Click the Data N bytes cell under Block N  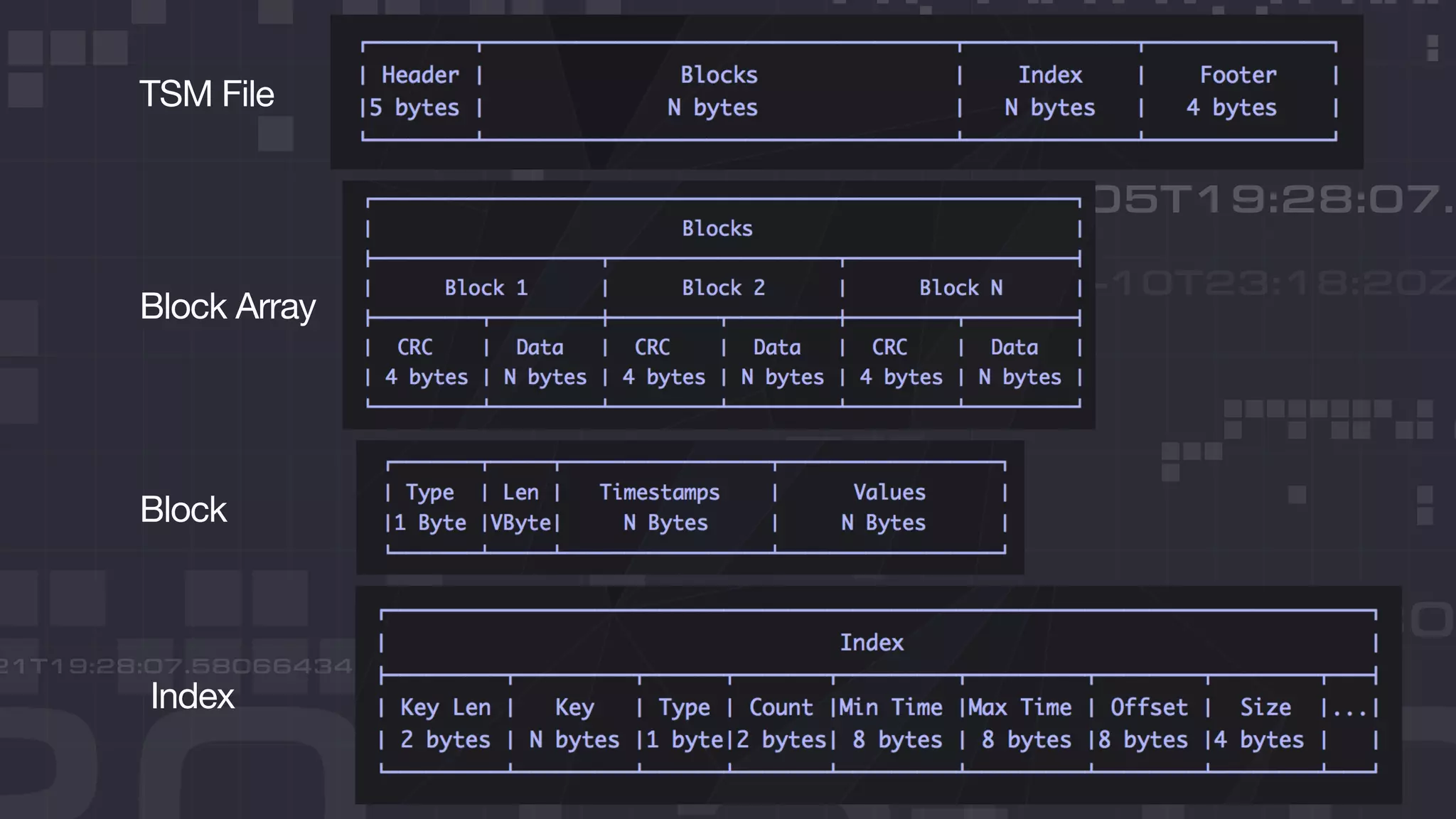pyautogui.click(x=1019, y=362)
